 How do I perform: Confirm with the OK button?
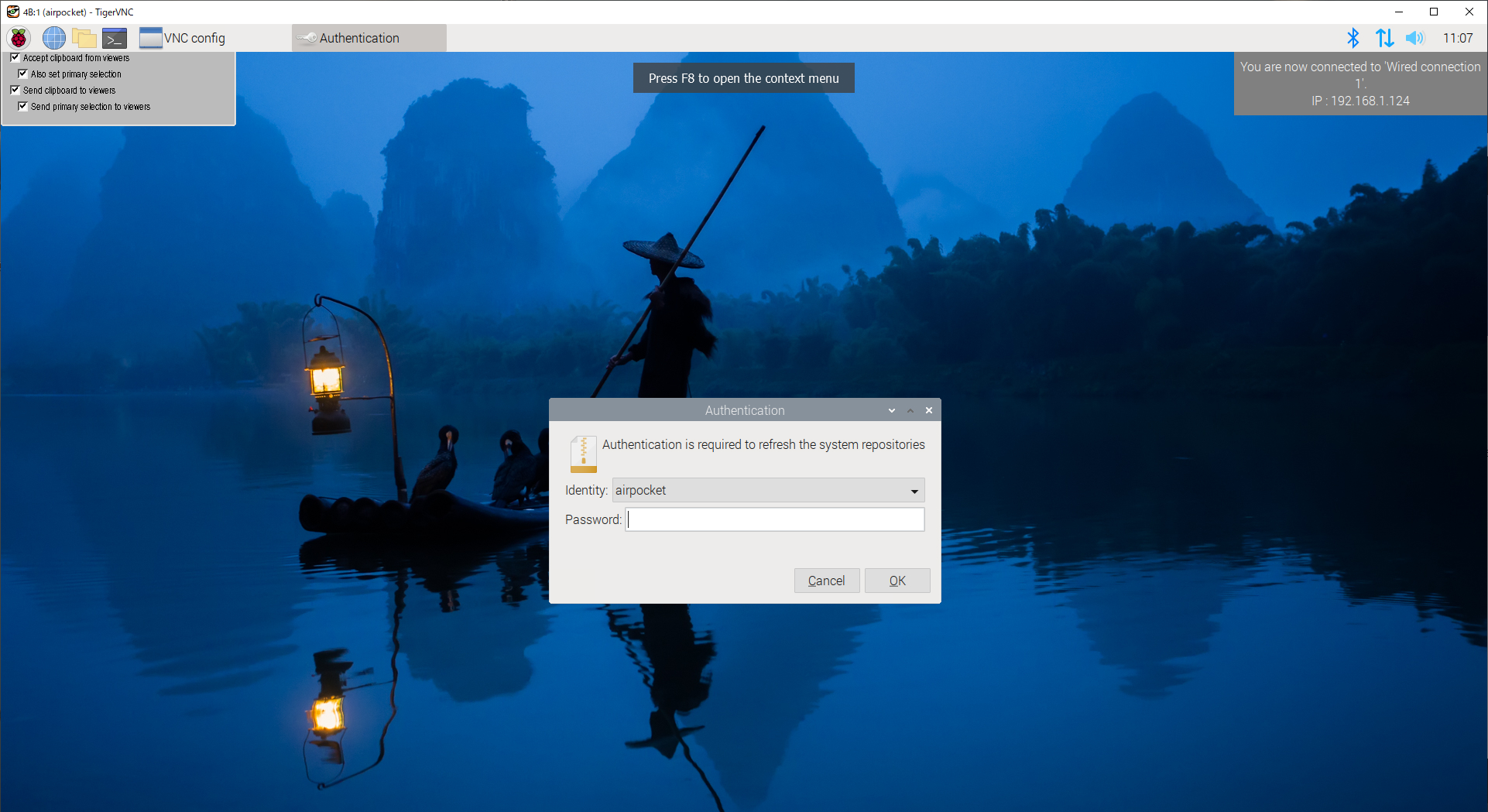click(897, 581)
